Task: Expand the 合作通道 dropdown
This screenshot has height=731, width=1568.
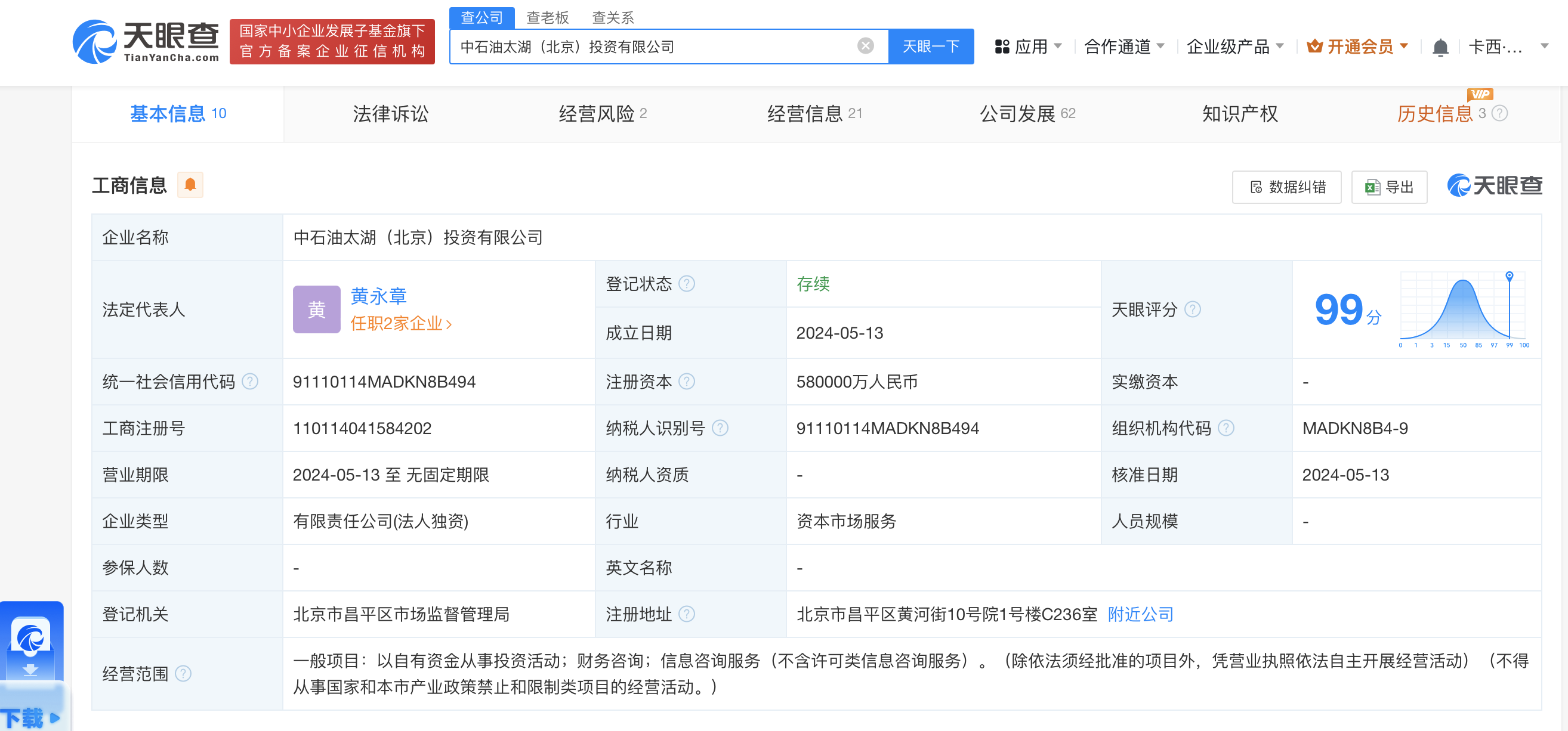Action: pyautogui.click(x=1123, y=47)
